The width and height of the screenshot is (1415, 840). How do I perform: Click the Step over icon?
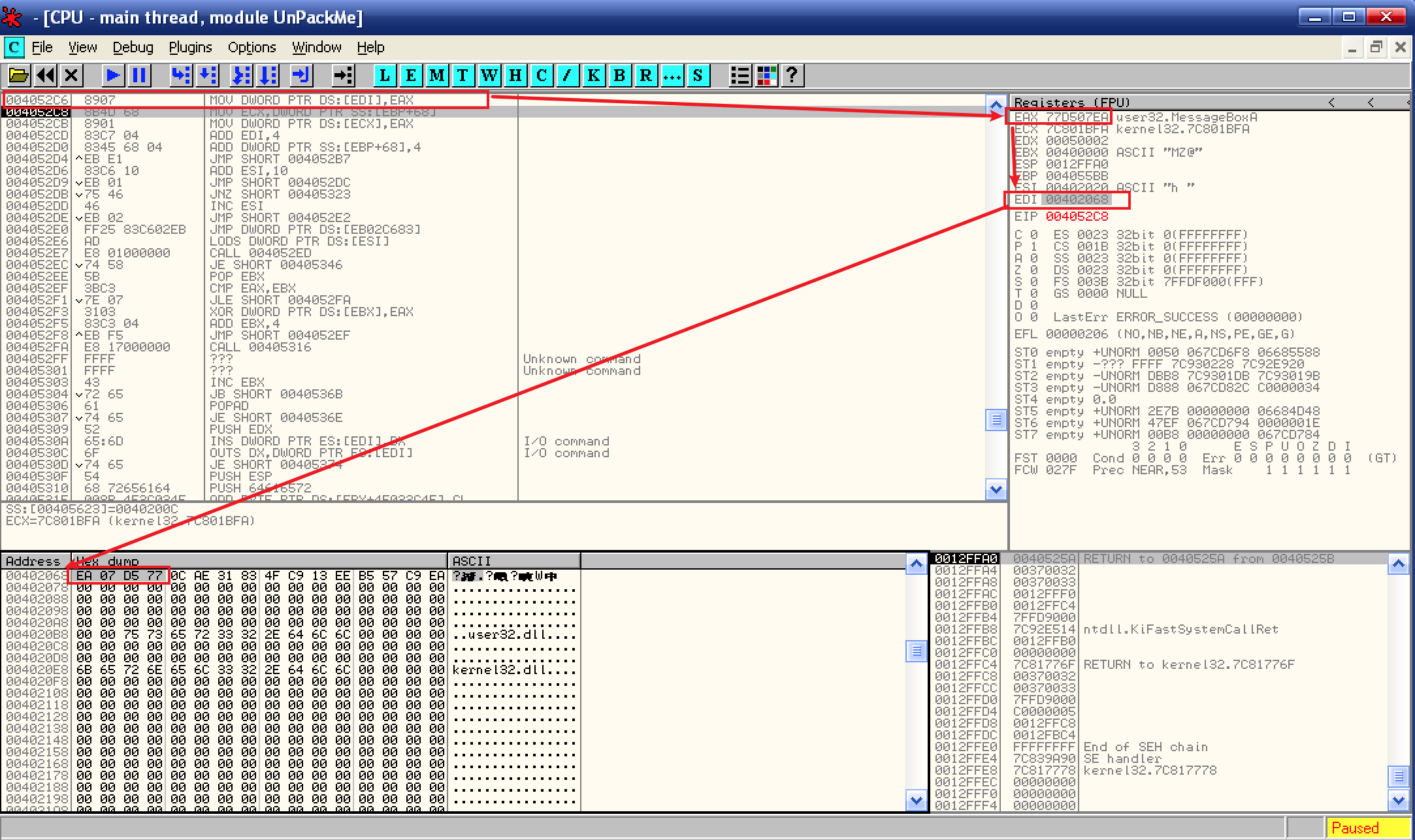pyautogui.click(x=208, y=76)
